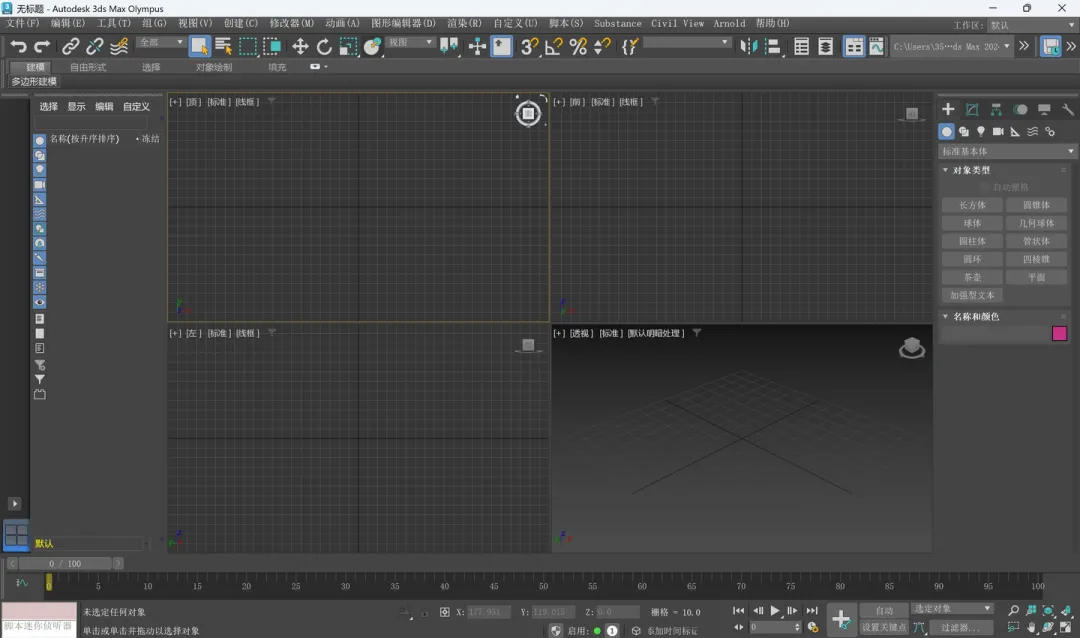Click the 长方体 box primitive button
The height and width of the screenshot is (638, 1080).
coord(972,205)
